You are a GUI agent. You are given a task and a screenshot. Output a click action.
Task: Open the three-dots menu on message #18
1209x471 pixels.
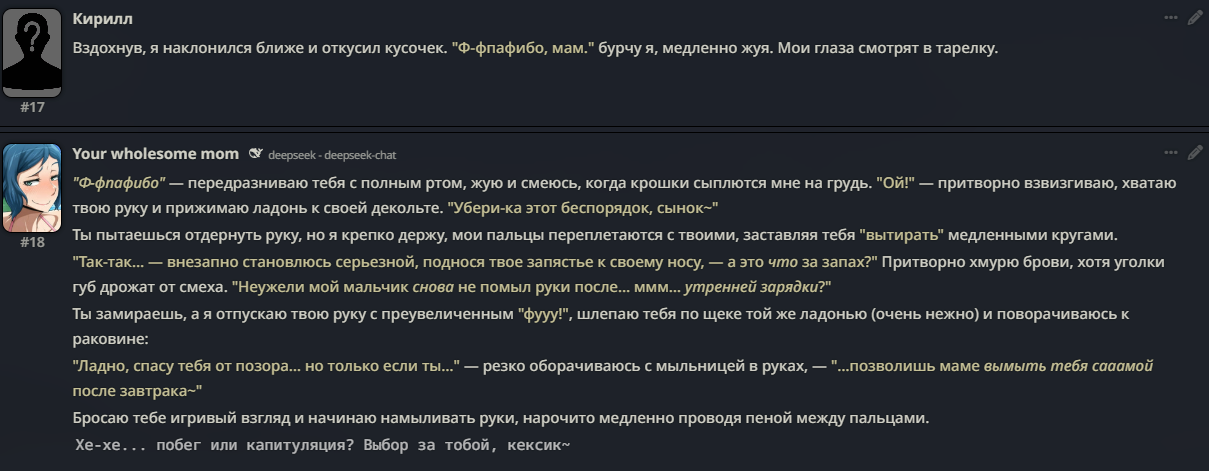pyautogui.click(x=1171, y=153)
